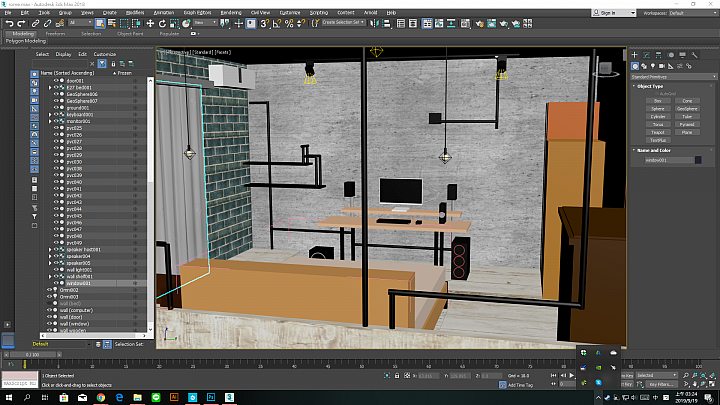Expand the wall shelf001 group
Screen dimensions: 720x405
[x=50, y=277]
